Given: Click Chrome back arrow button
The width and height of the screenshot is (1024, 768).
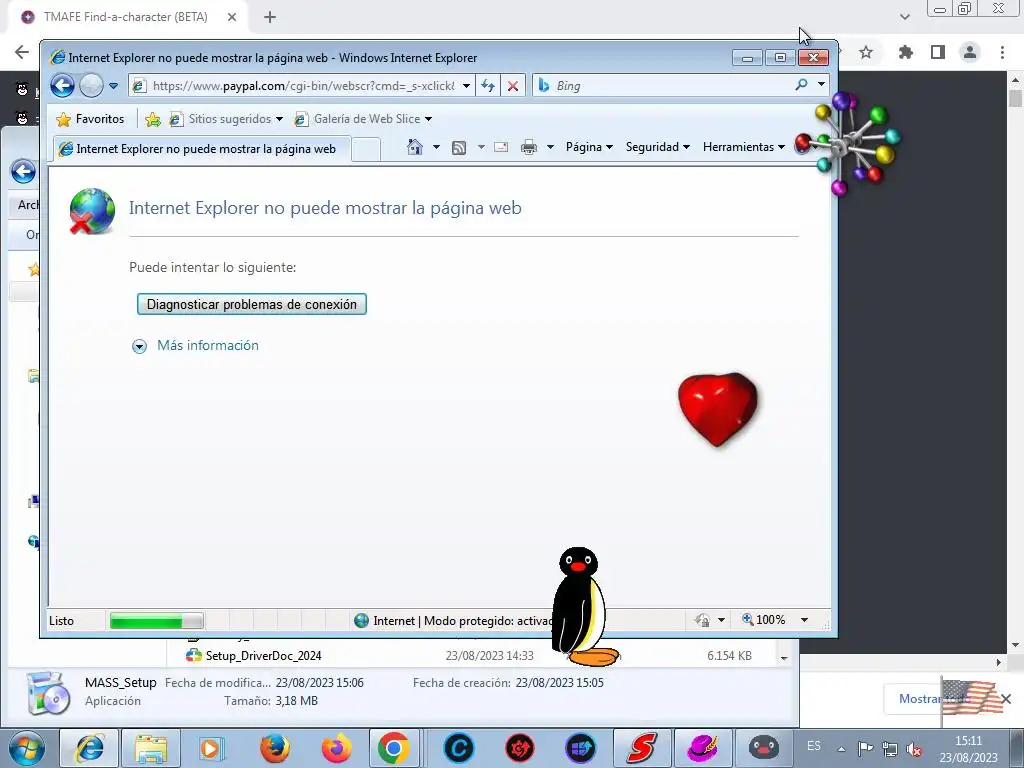Looking at the screenshot, I should click(22, 52).
